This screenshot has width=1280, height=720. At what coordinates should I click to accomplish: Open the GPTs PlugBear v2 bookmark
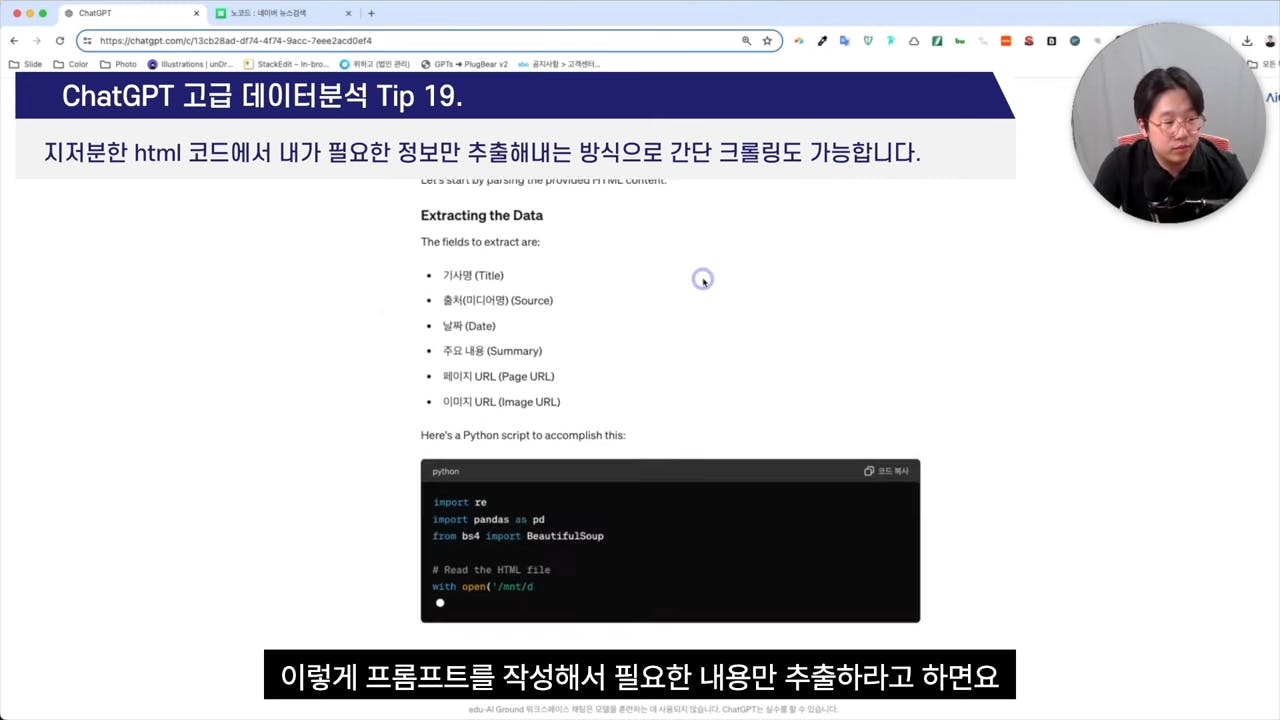coord(465,64)
